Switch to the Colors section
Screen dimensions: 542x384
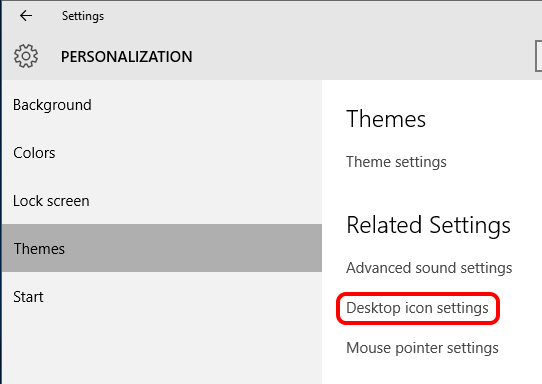[162, 153]
